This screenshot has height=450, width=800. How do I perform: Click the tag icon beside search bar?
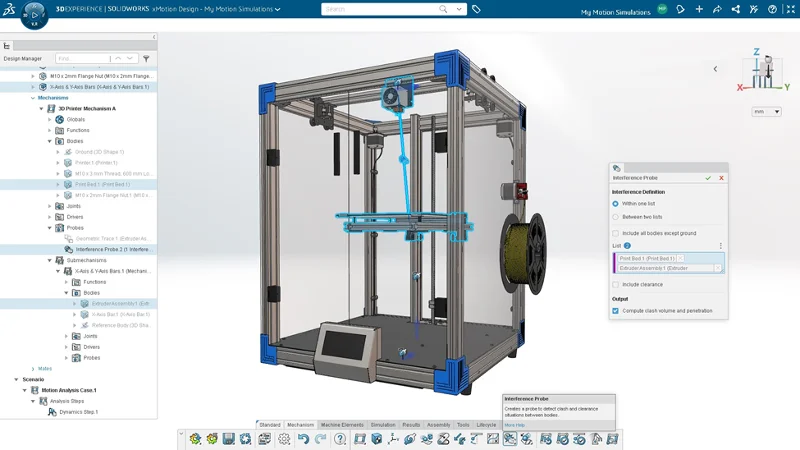click(476, 9)
